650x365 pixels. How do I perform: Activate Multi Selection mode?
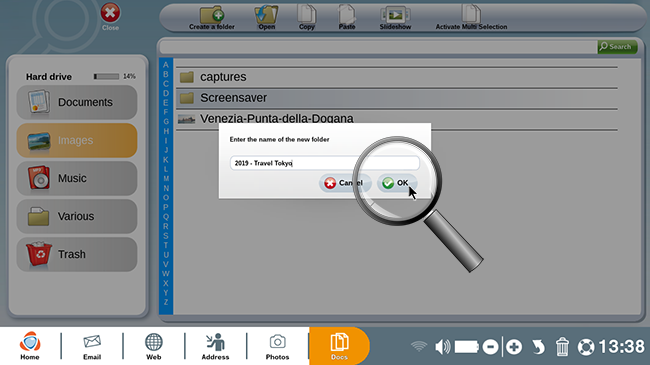471,18
